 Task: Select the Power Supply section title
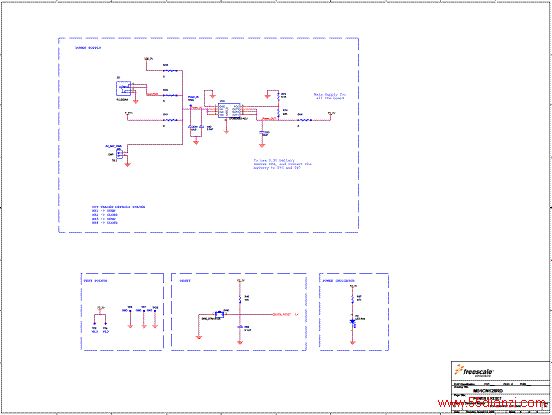88,48
